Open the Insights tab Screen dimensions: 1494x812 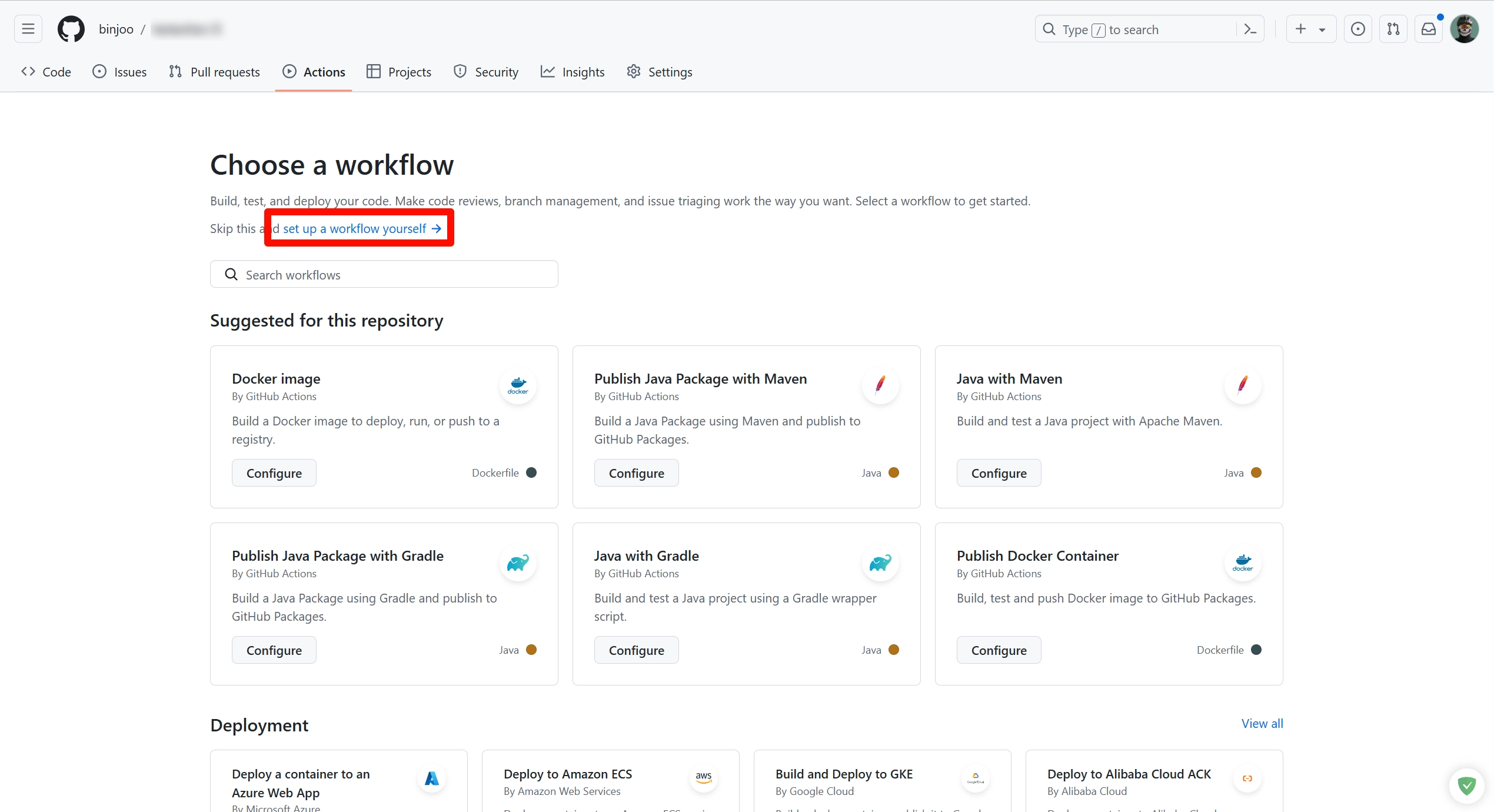573,72
